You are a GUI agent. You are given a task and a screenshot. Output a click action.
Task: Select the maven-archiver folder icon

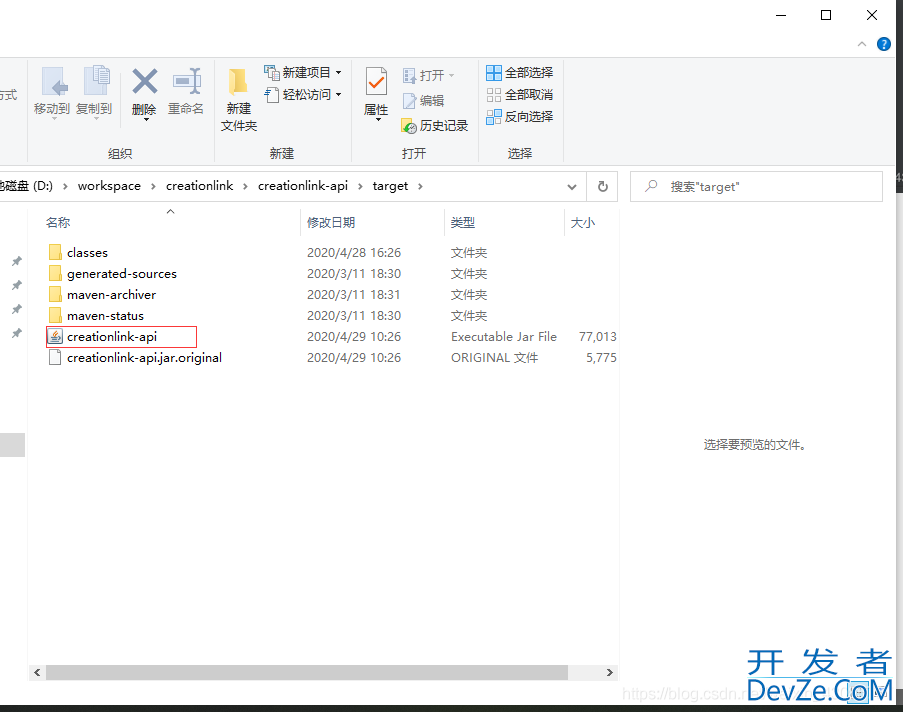pos(55,294)
